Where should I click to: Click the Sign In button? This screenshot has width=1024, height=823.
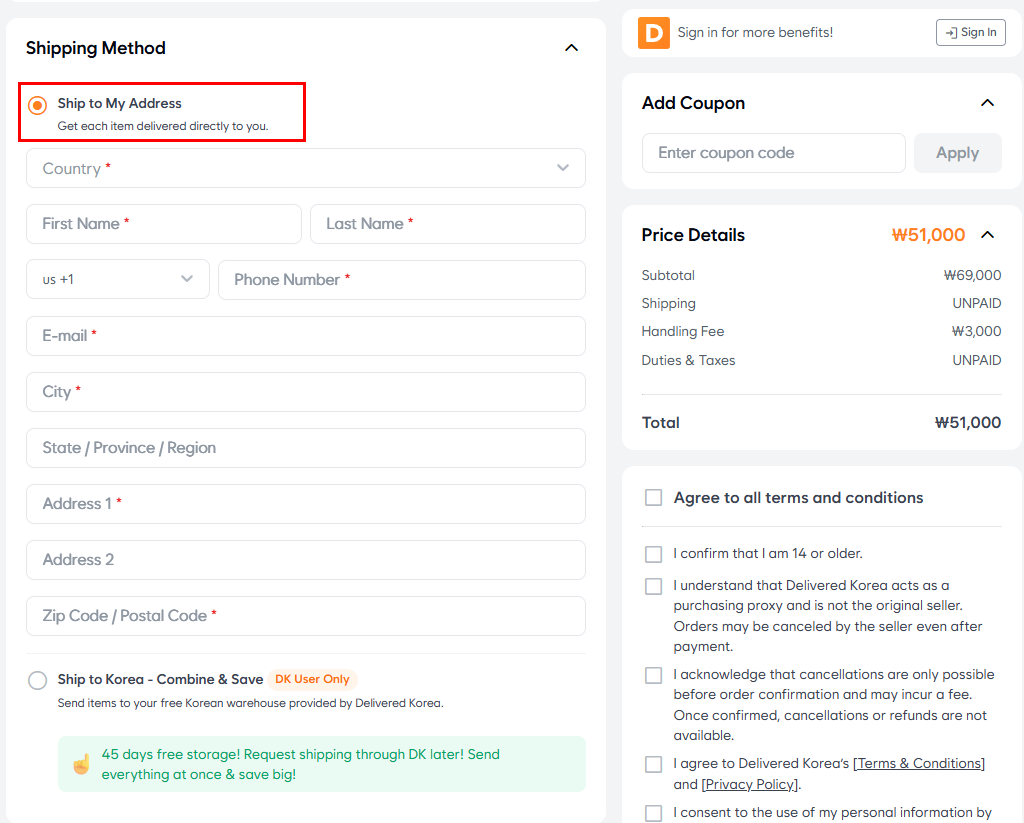click(970, 33)
